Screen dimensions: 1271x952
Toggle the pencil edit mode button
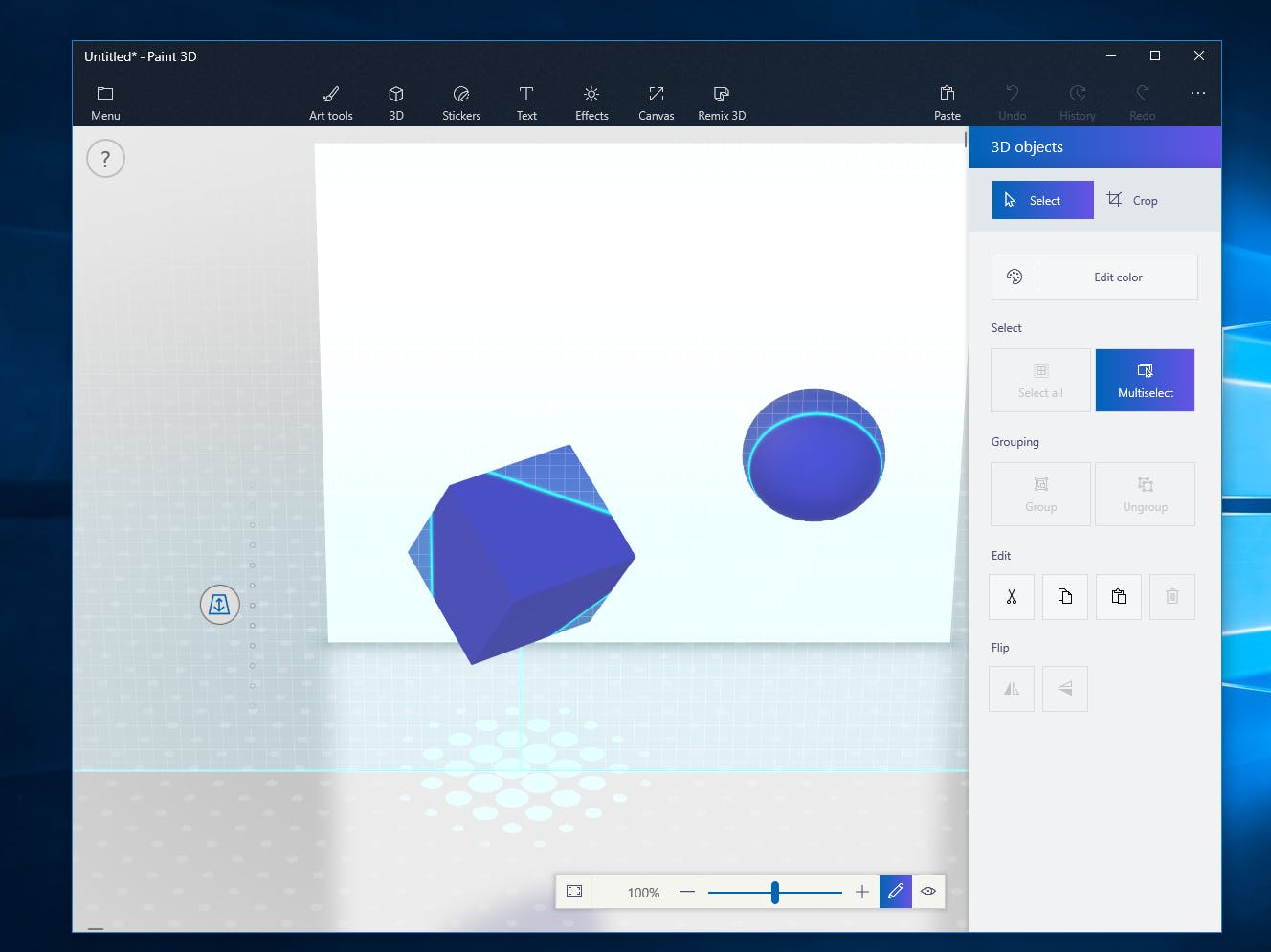click(896, 892)
